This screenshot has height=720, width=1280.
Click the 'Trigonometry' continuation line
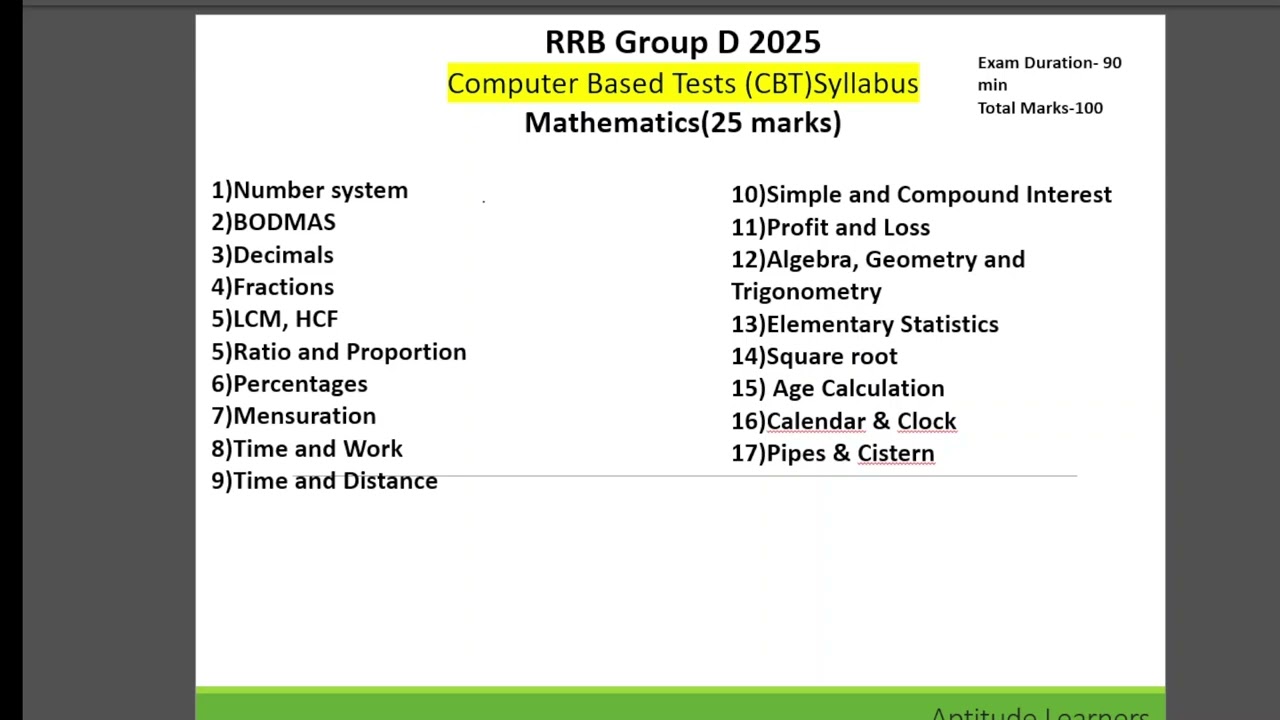pos(806,292)
